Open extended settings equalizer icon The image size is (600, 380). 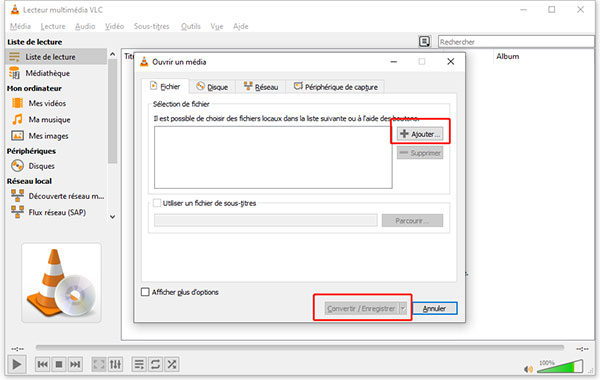click(115, 364)
